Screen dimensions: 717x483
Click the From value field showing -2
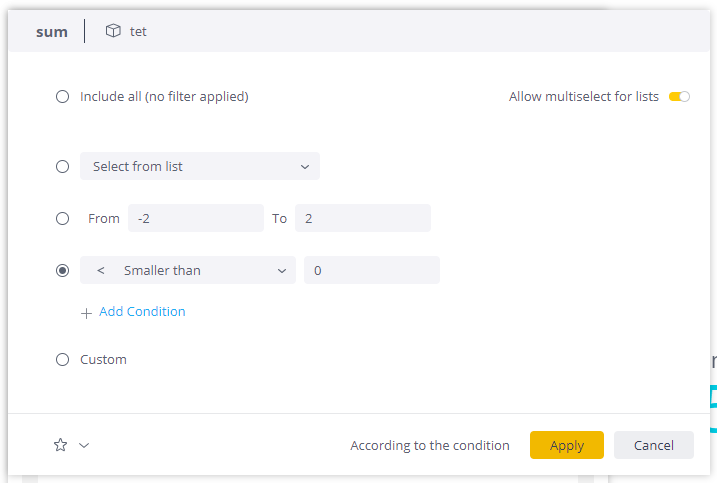coord(196,218)
